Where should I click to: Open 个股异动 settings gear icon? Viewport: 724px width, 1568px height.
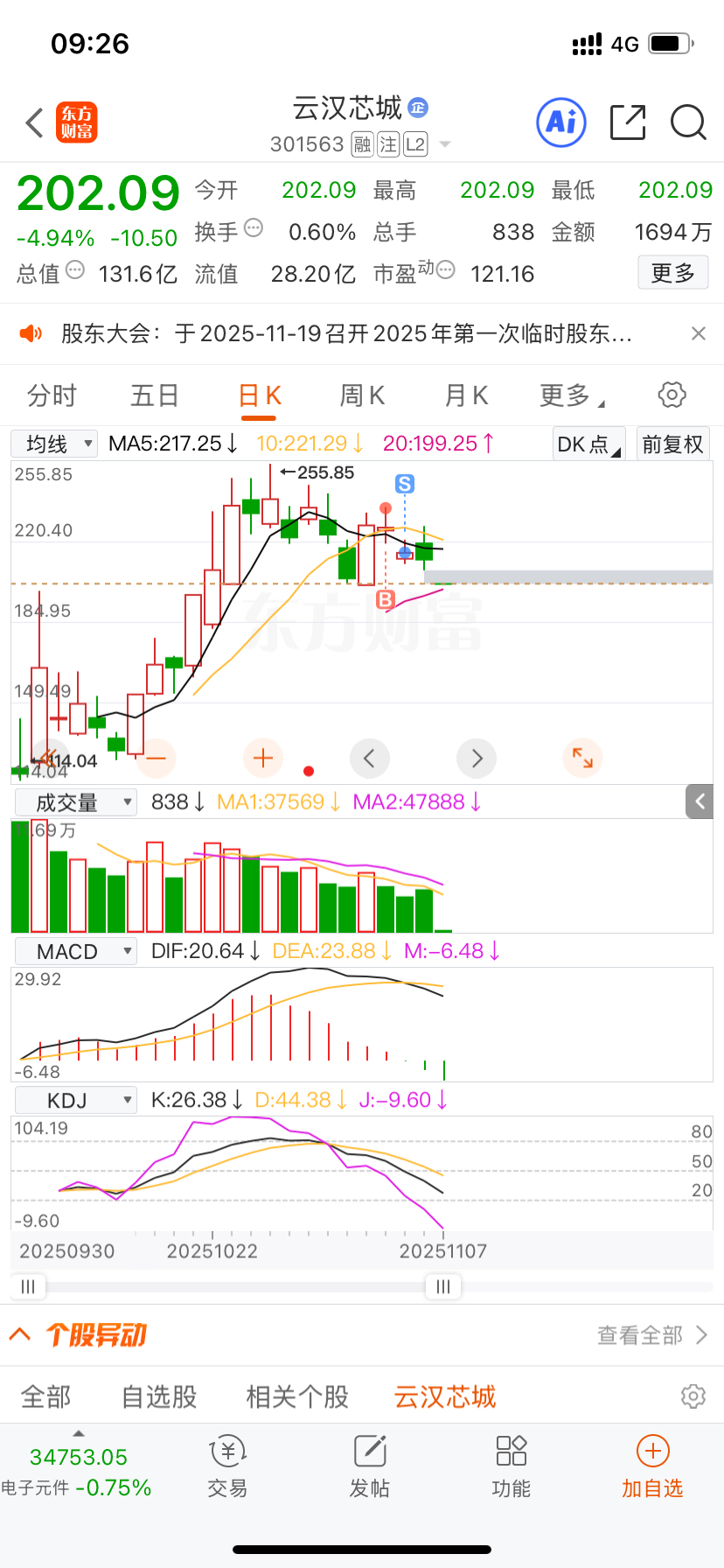click(x=693, y=1396)
